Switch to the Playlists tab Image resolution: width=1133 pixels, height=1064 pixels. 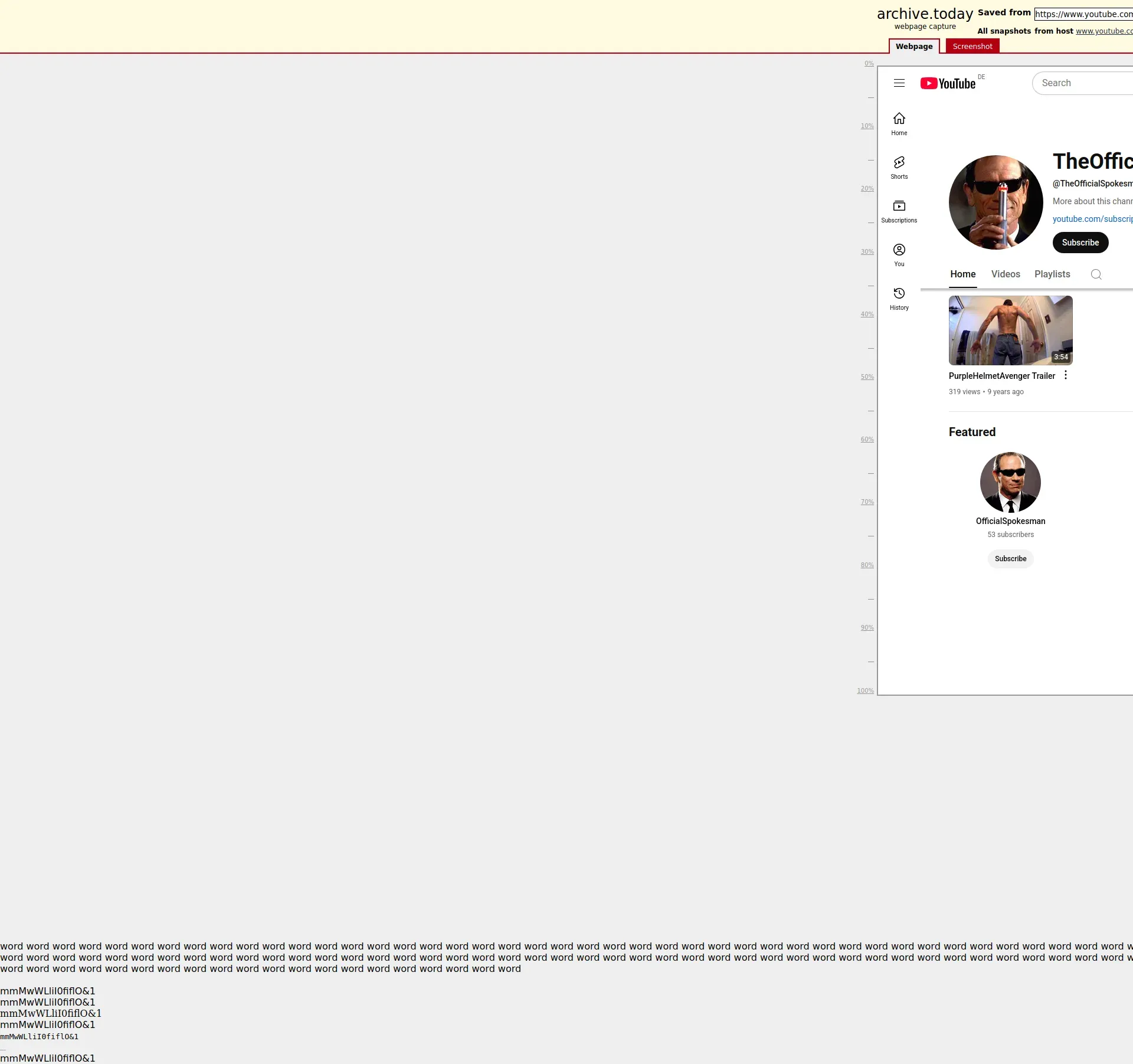tap(1052, 274)
